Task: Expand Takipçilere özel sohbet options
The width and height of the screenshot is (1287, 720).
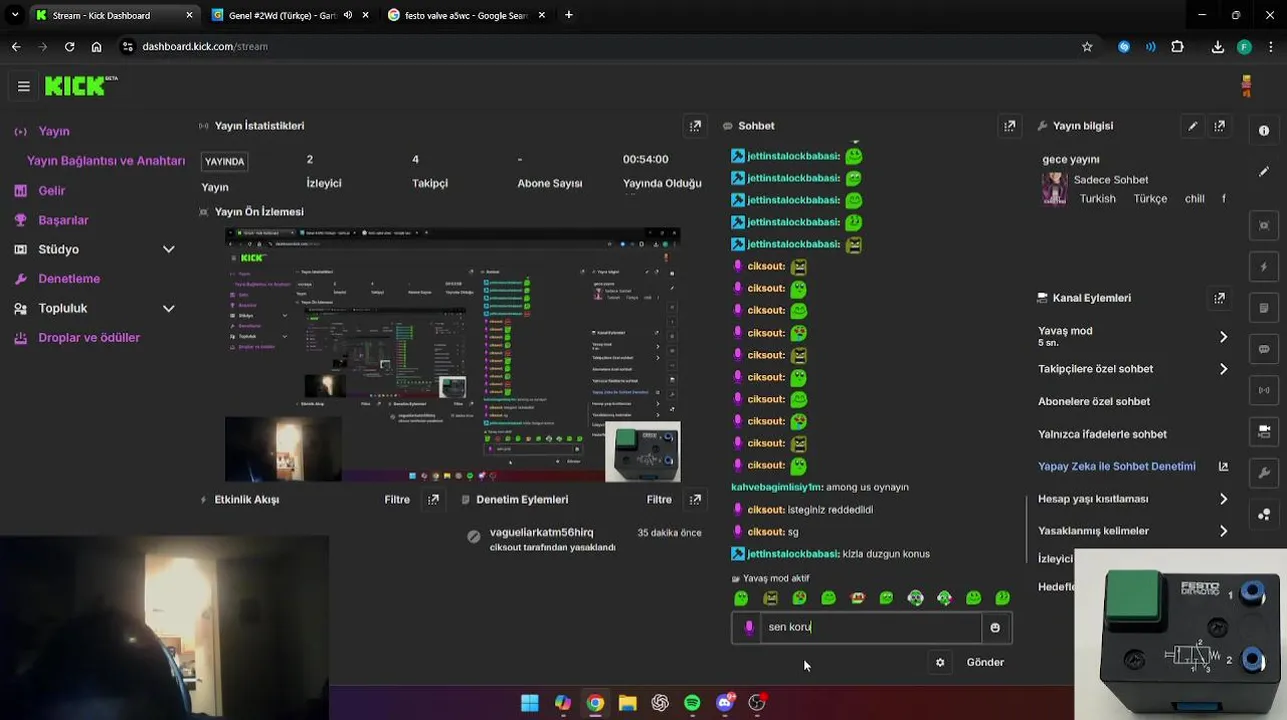Action: tap(1223, 369)
